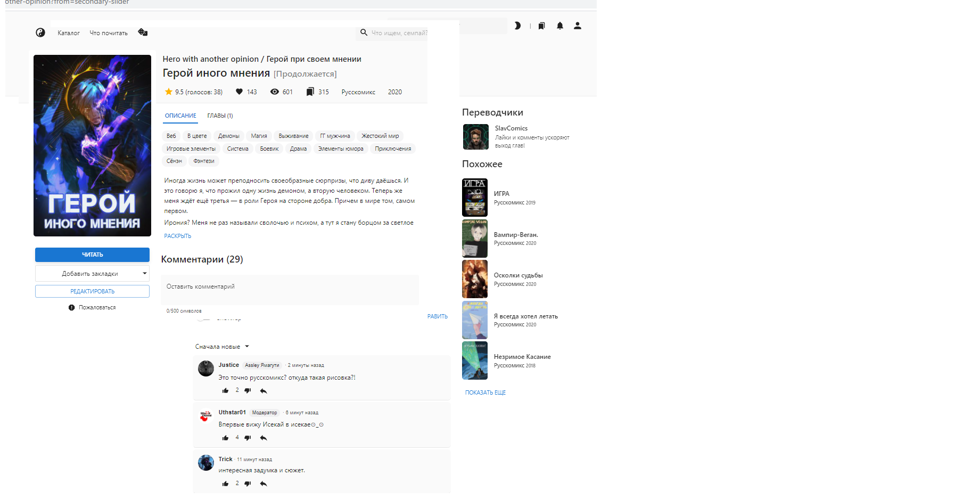Open bookmarks icon in top bar

(x=541, y=26)
